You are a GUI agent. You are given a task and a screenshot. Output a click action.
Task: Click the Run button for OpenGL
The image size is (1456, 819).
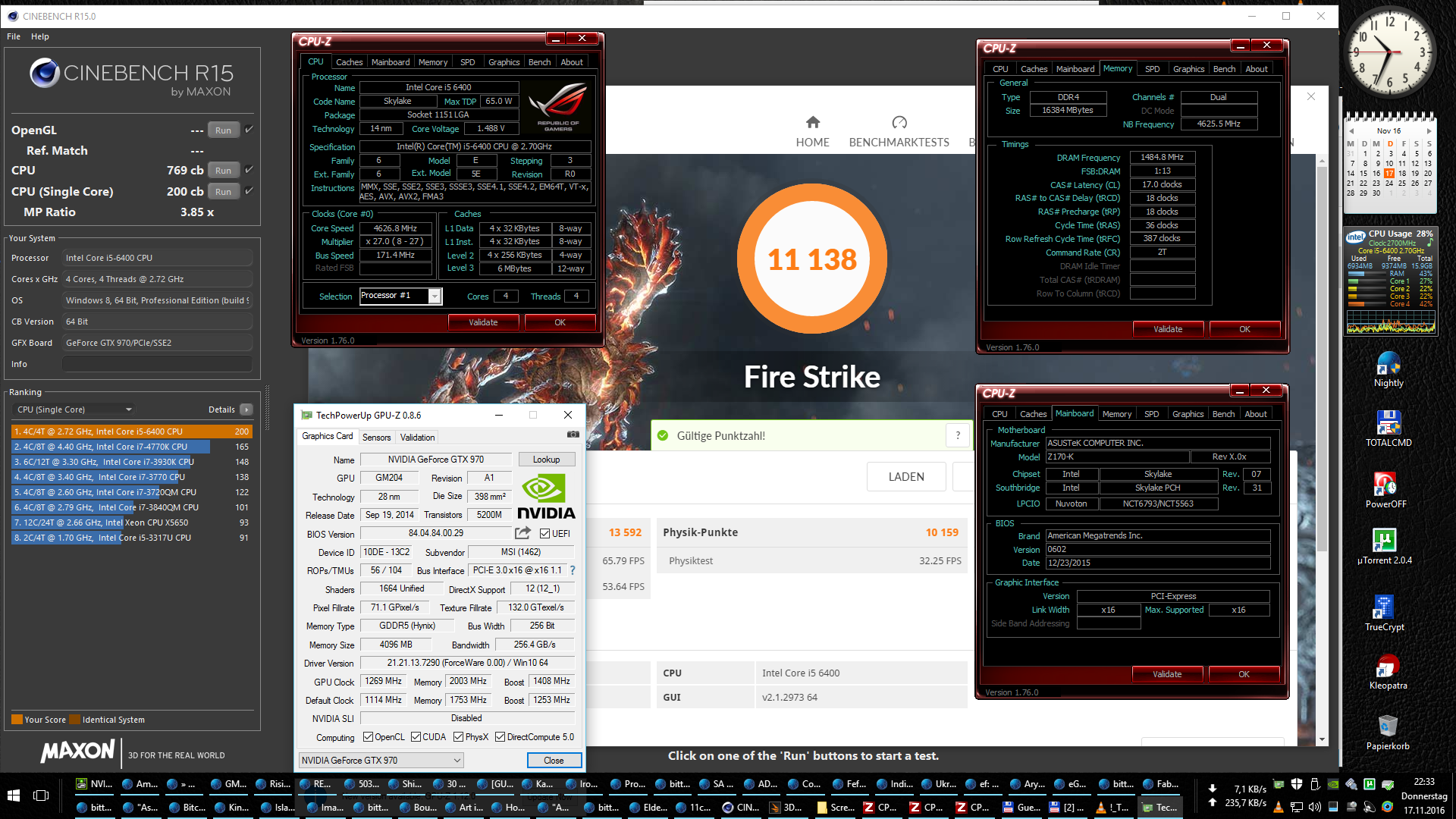click(x=223, y=130)
